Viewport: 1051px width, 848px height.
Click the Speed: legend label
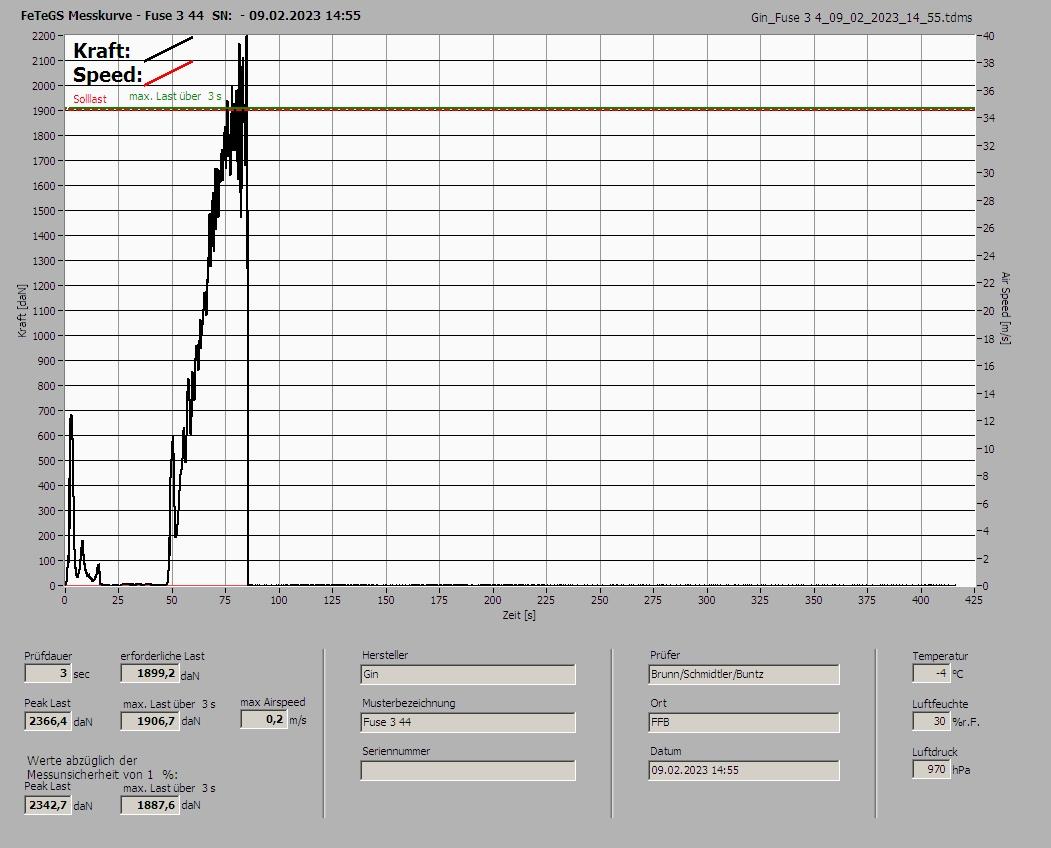(107, 74)
